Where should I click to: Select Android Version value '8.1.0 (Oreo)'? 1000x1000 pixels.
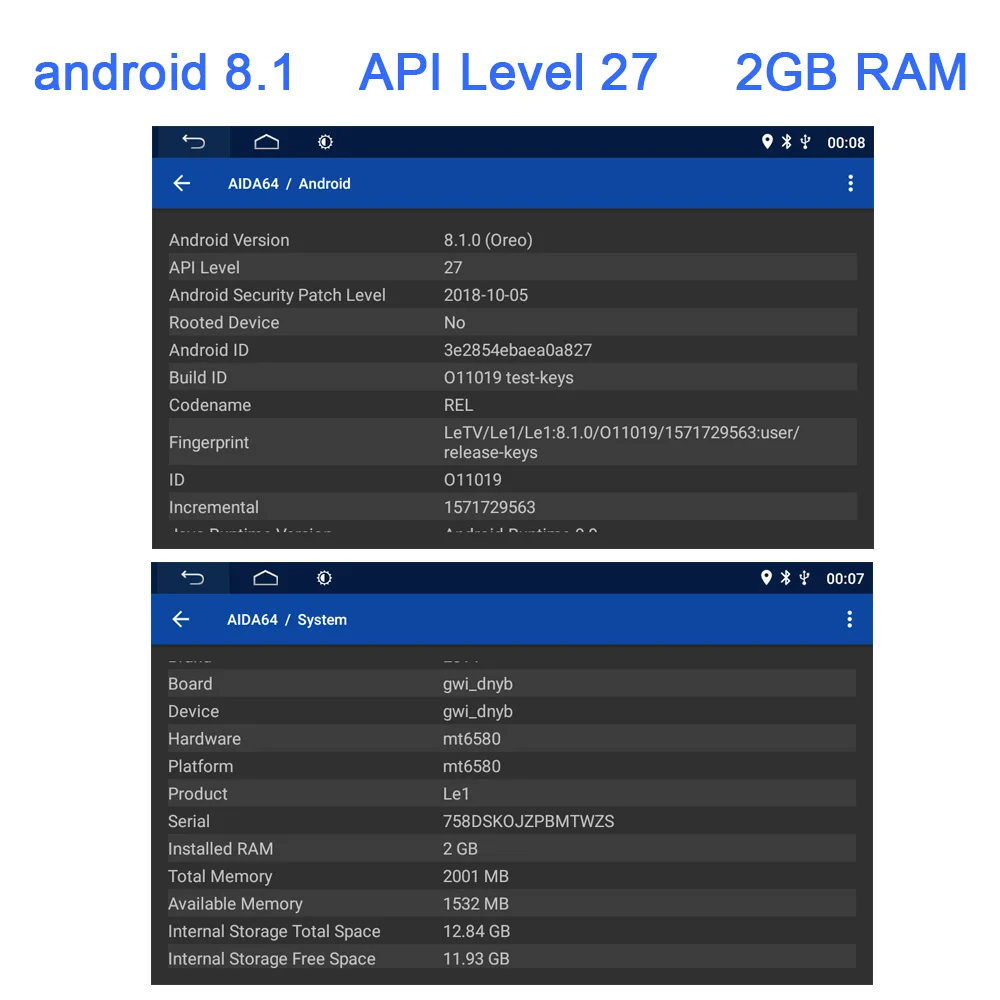488,240
